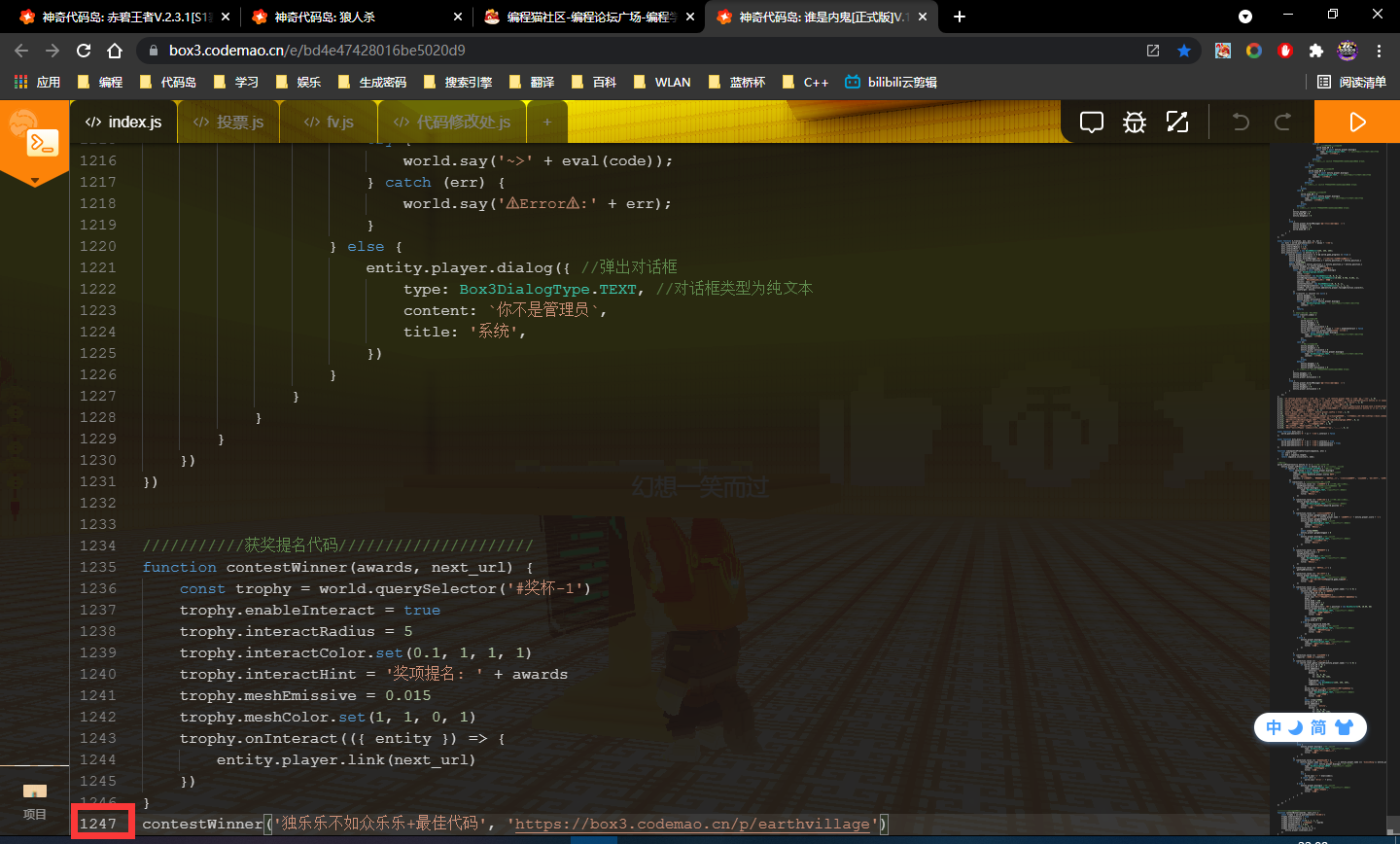Go back to the previous page
Viewport: 1400px width, 844px height.
21,51
